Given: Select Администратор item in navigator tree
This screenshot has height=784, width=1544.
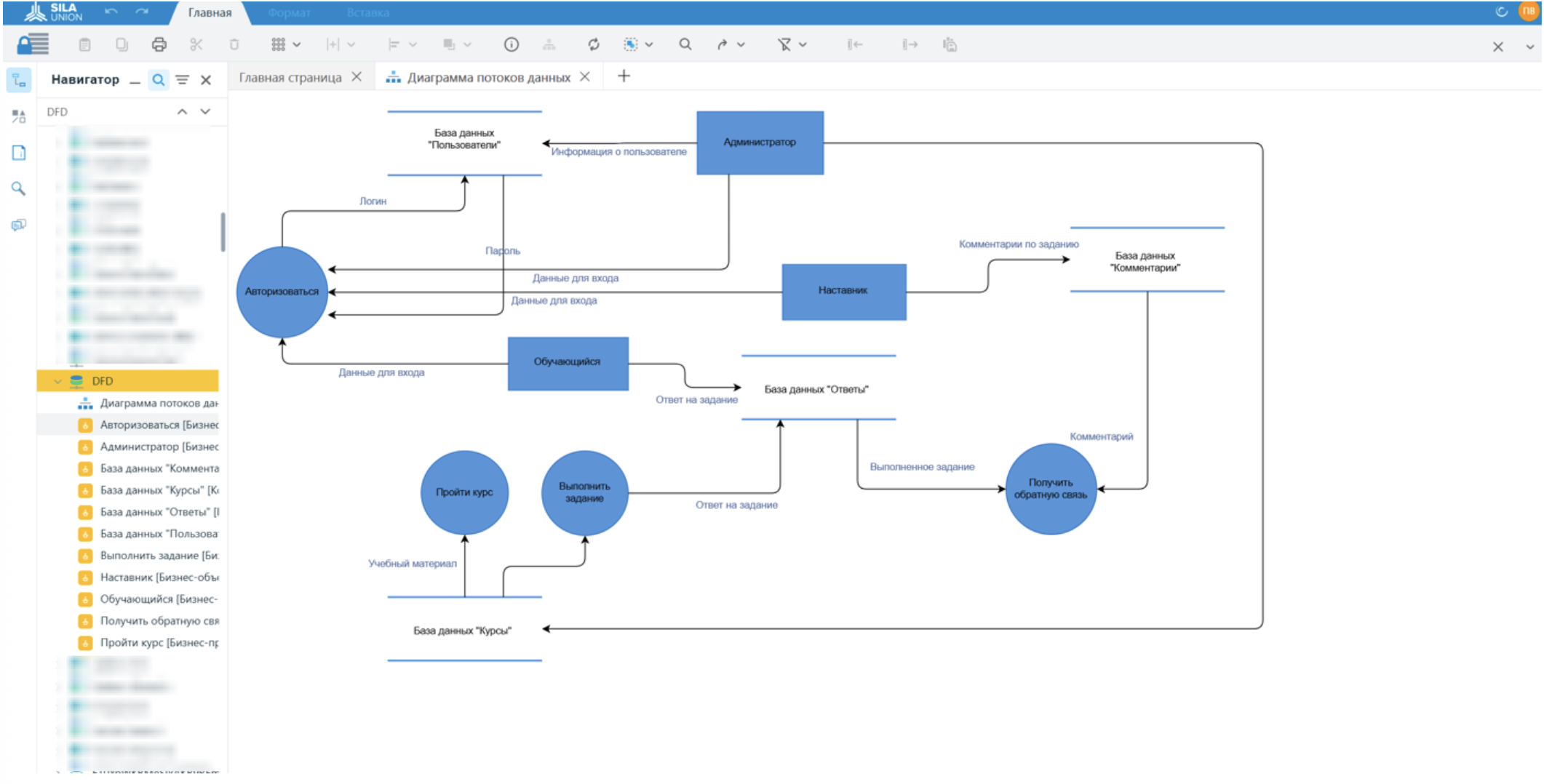Looking at the screenshot, I should click(x=159, y=447).
